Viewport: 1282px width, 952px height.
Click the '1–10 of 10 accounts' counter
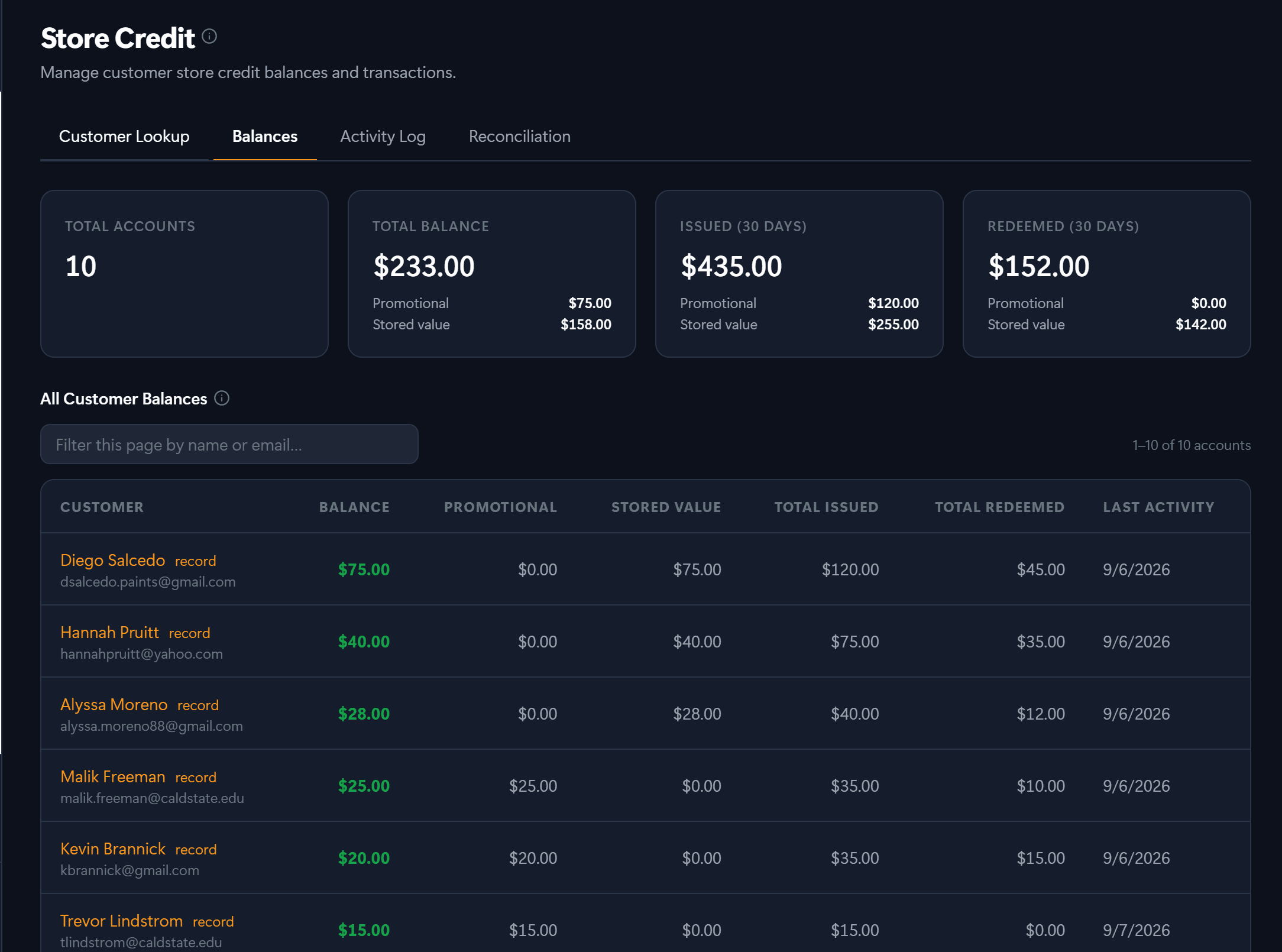(1192, 445)
